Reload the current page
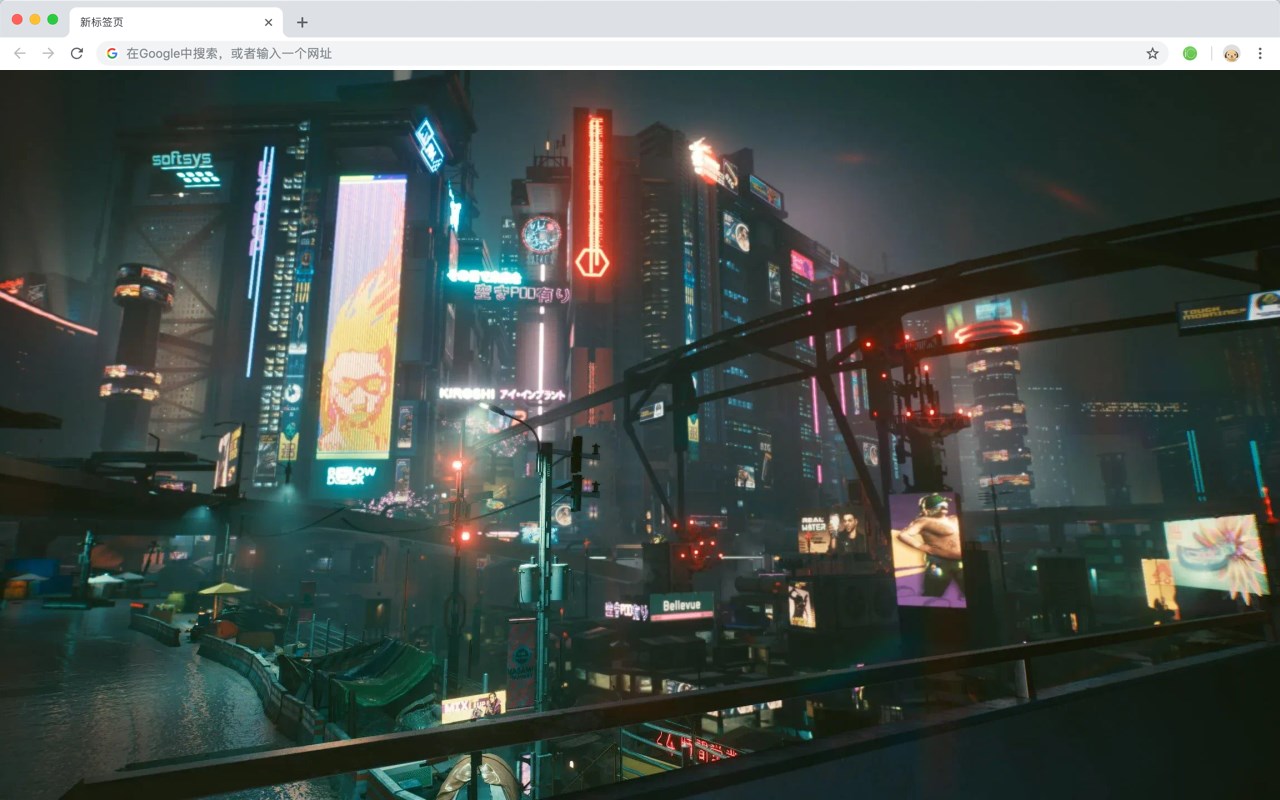1280x800 pixels. tap(77, 53)
